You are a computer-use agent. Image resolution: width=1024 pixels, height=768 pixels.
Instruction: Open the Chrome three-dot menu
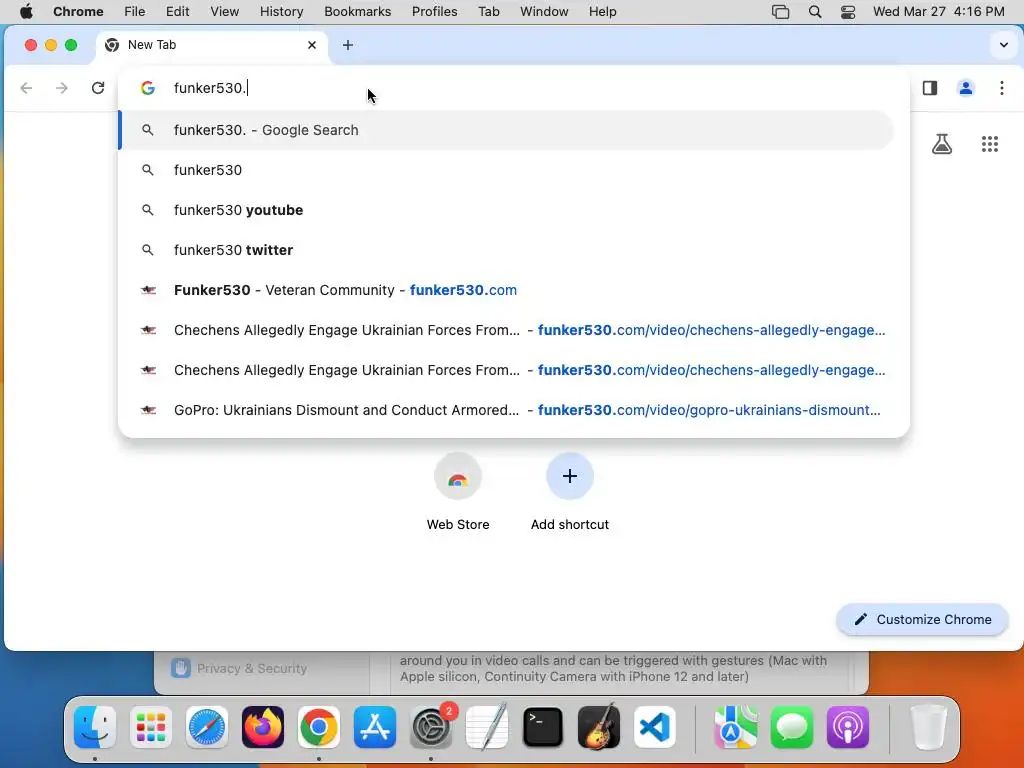1002,88
